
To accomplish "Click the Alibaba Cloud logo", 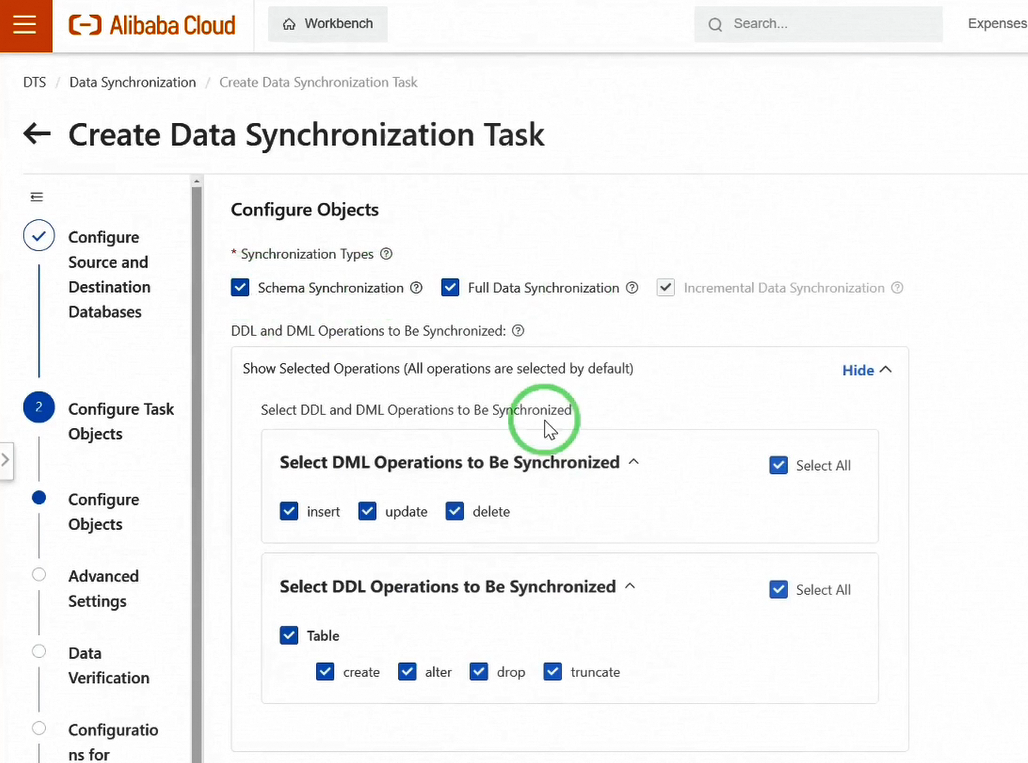I will point(153,25).
